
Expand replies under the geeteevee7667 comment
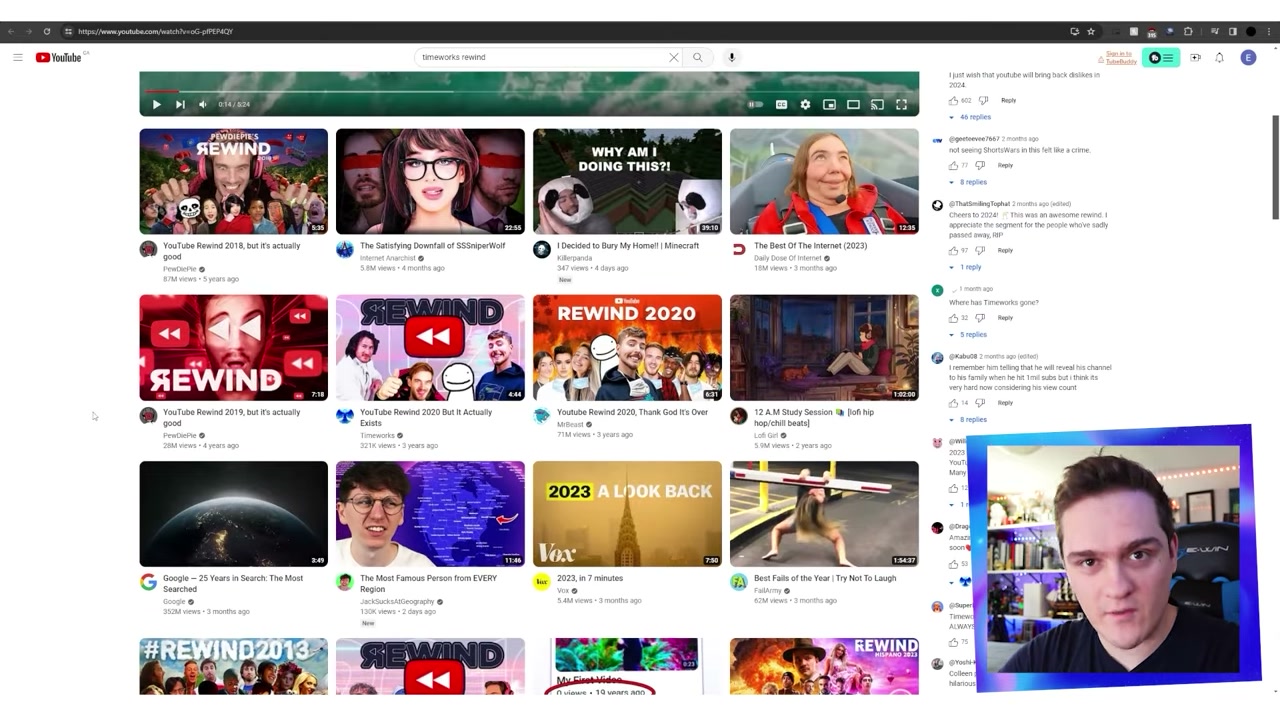[968, 182]
